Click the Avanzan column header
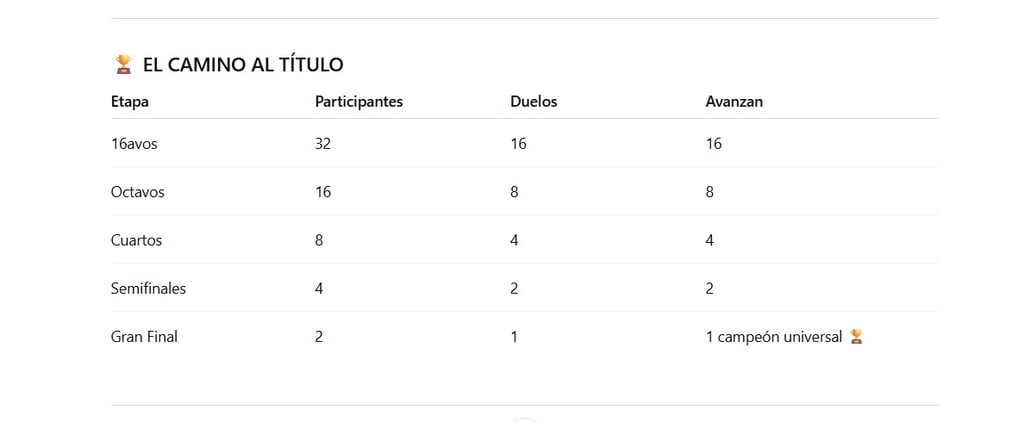1024x423 pixels. (734, 102)
